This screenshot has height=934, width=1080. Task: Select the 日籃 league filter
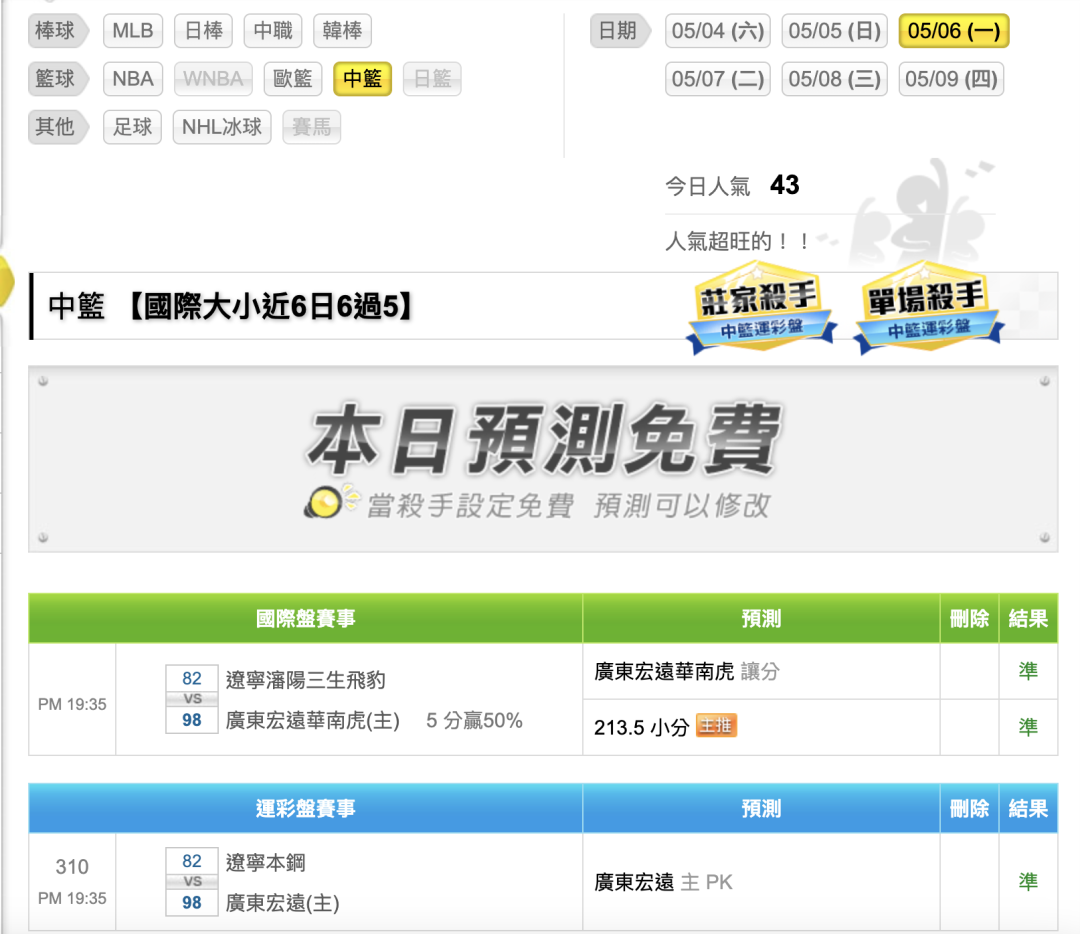432,79
